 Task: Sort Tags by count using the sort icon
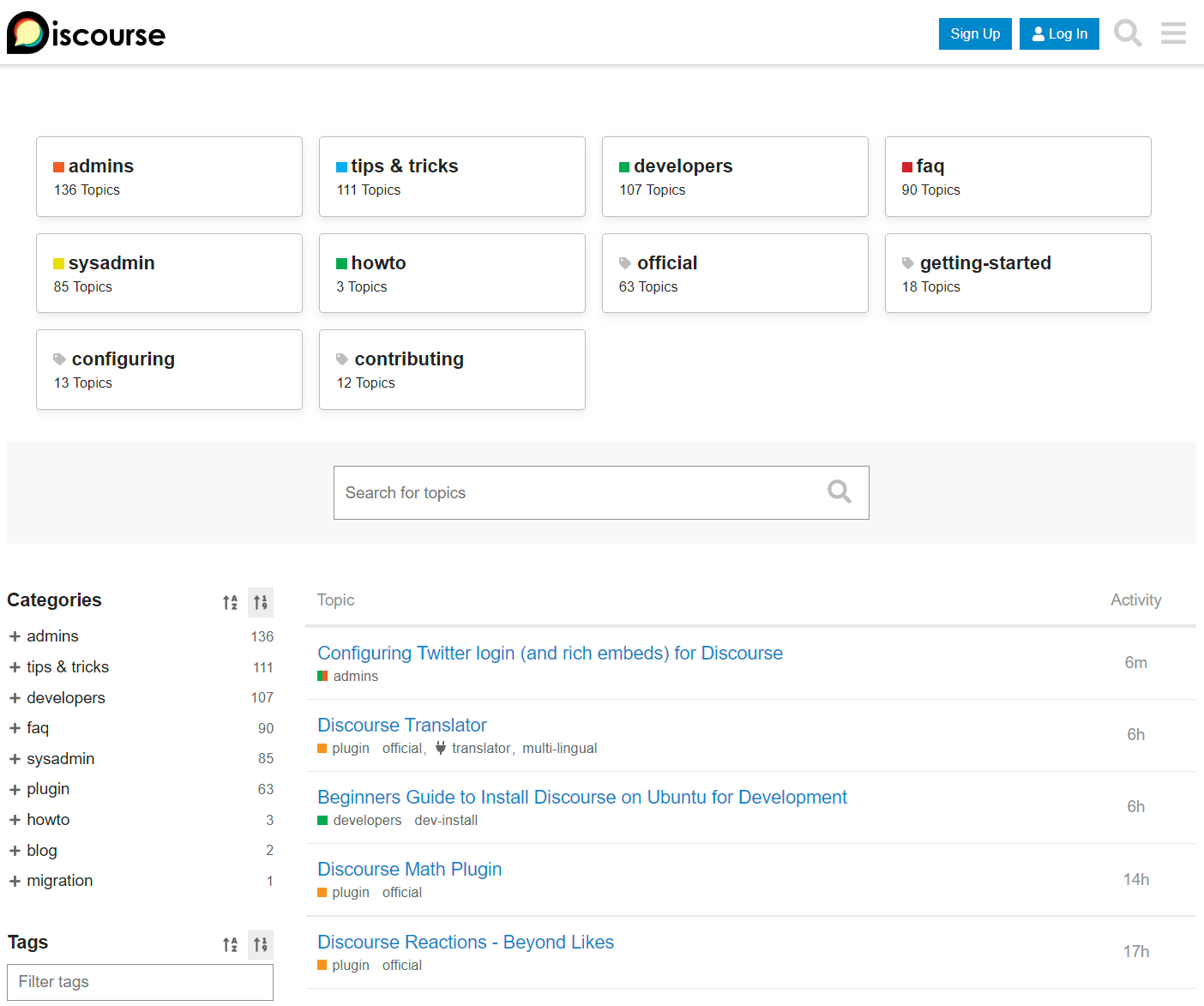[x=261, y=944]
